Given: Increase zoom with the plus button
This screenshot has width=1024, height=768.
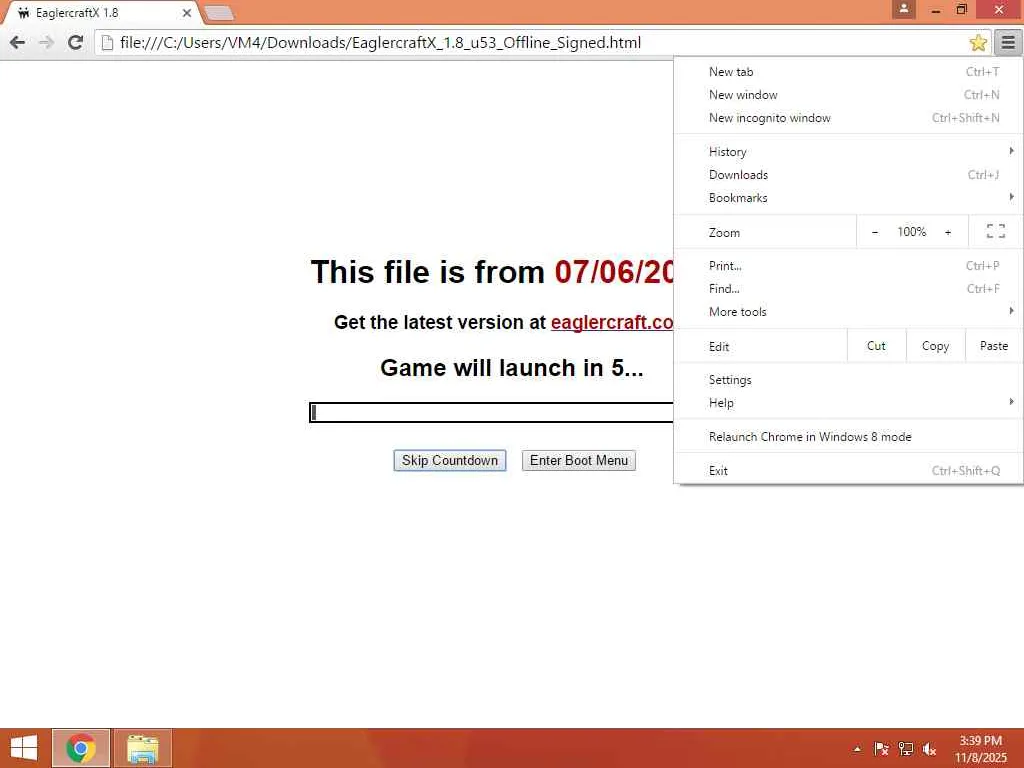Looking at the screenshot, I should [x=948, y=232].
